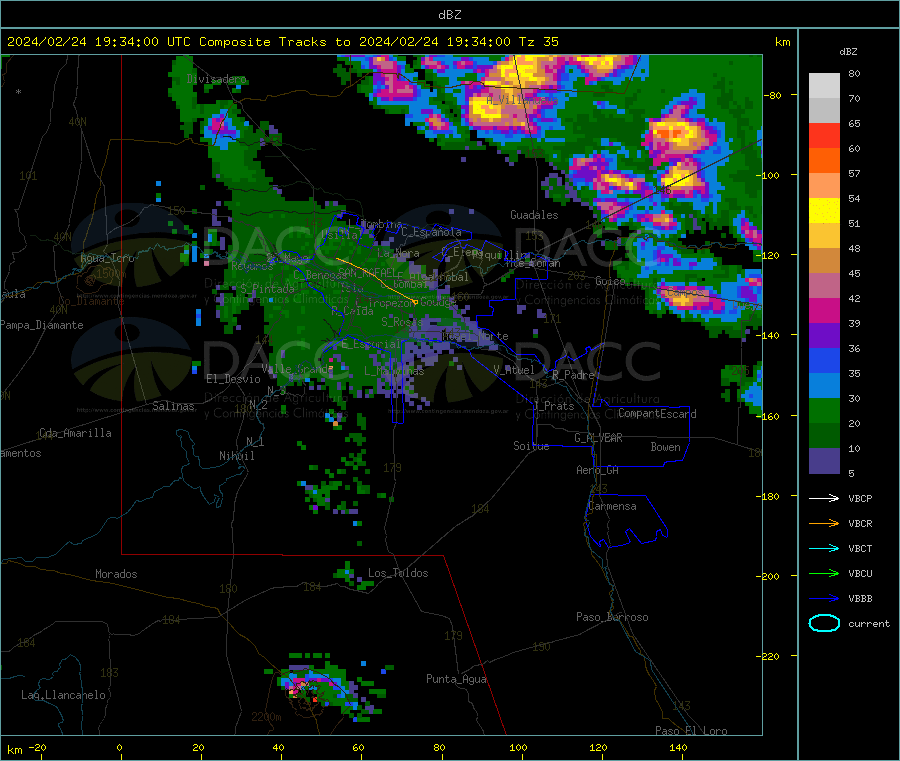Click the 'Tz 35' threshold text
The width and height of the screenshot is (900, 761).
(538, 42)
